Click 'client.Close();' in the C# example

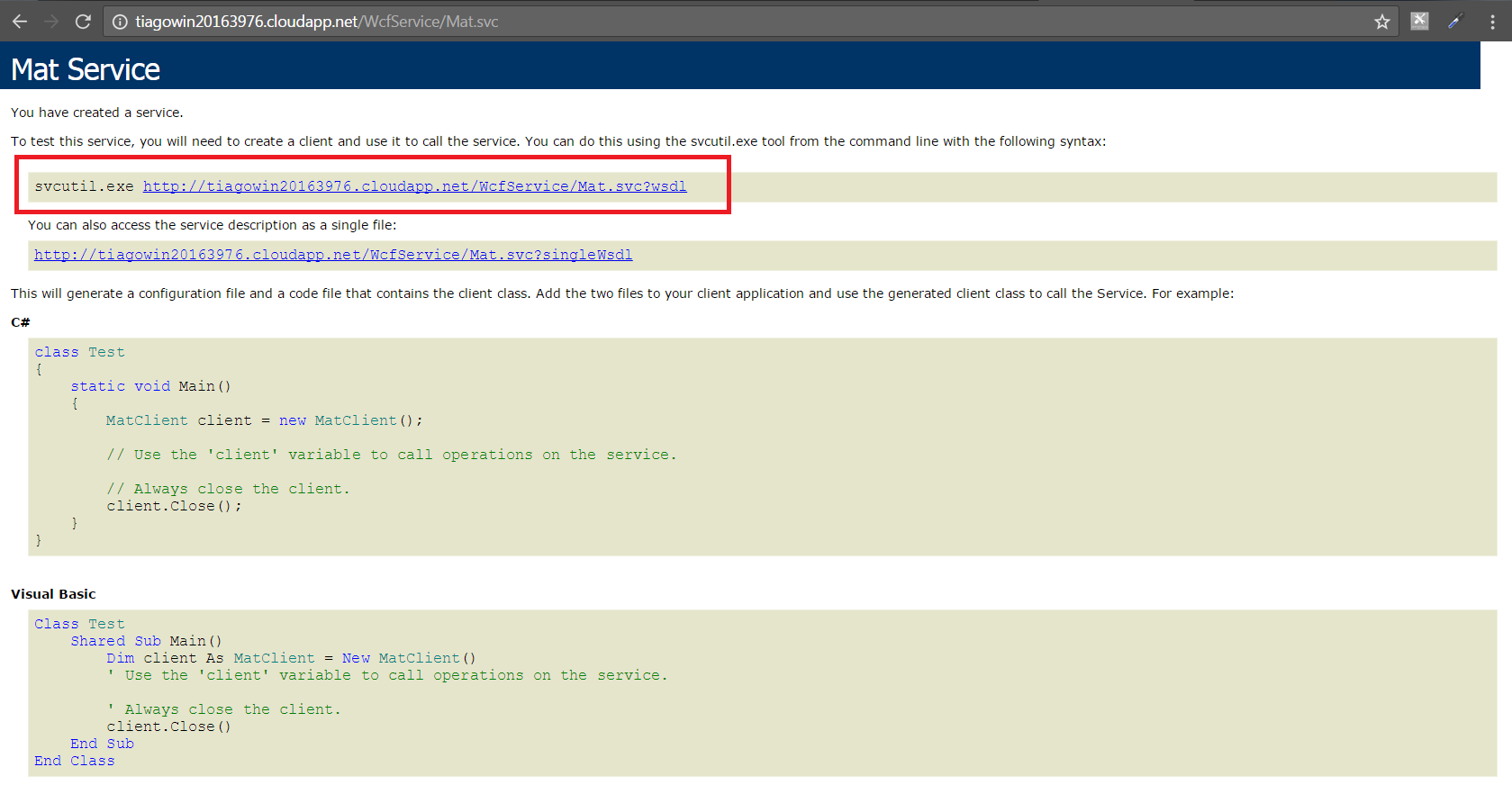(174, 506)
